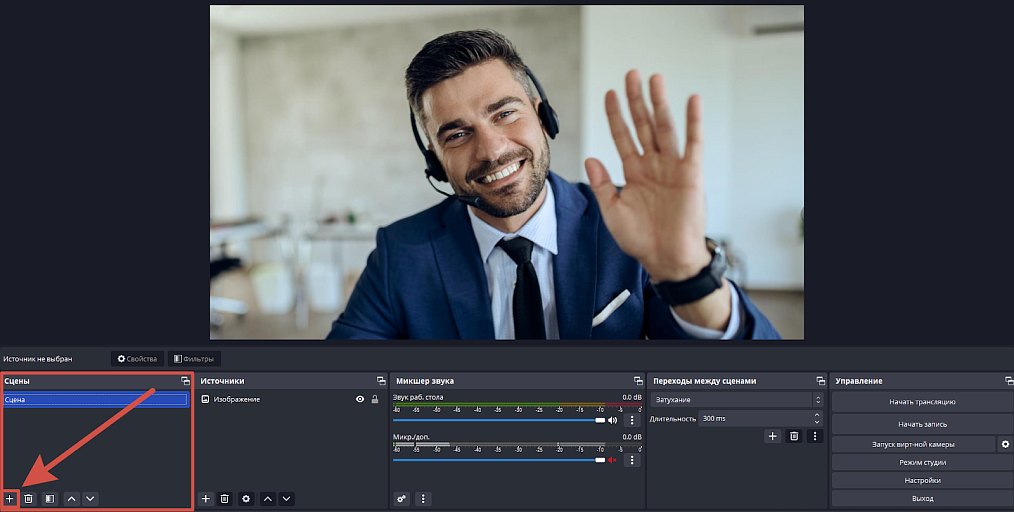1014x512 pixels.
Task: Open transition three-dot properties menu
Action: [x=815, y=436]
